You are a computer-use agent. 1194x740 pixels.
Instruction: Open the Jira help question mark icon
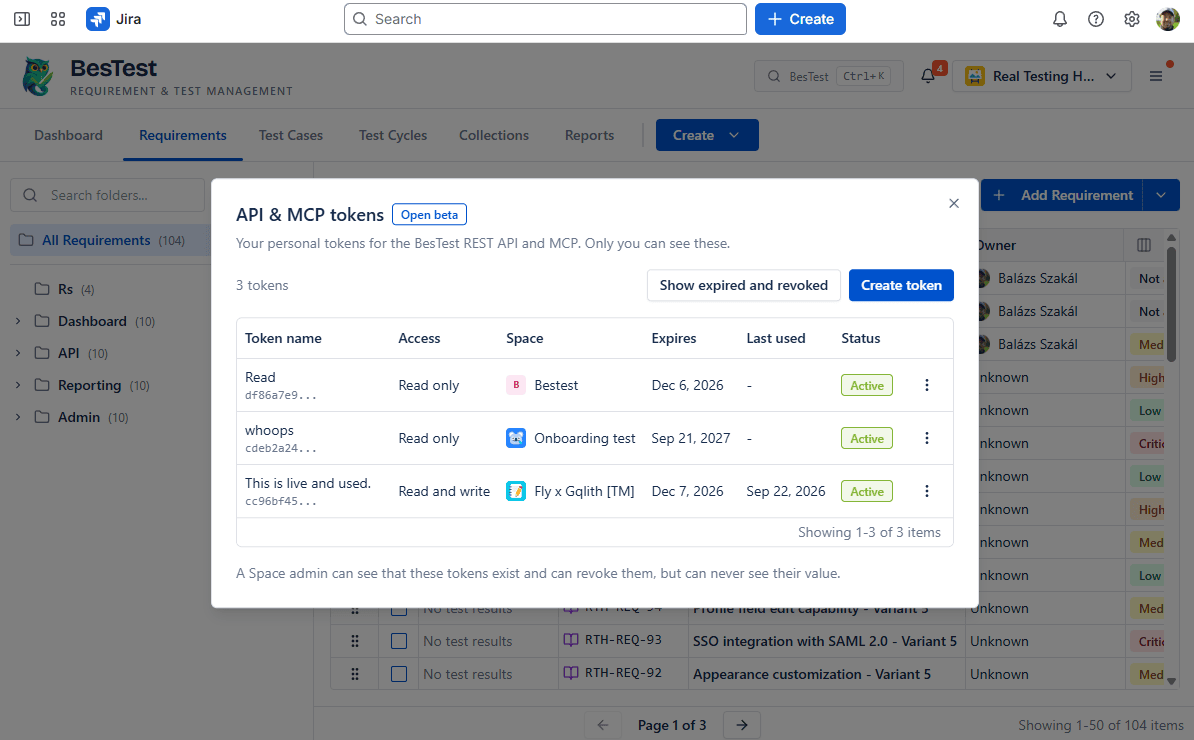(1096, 19)
